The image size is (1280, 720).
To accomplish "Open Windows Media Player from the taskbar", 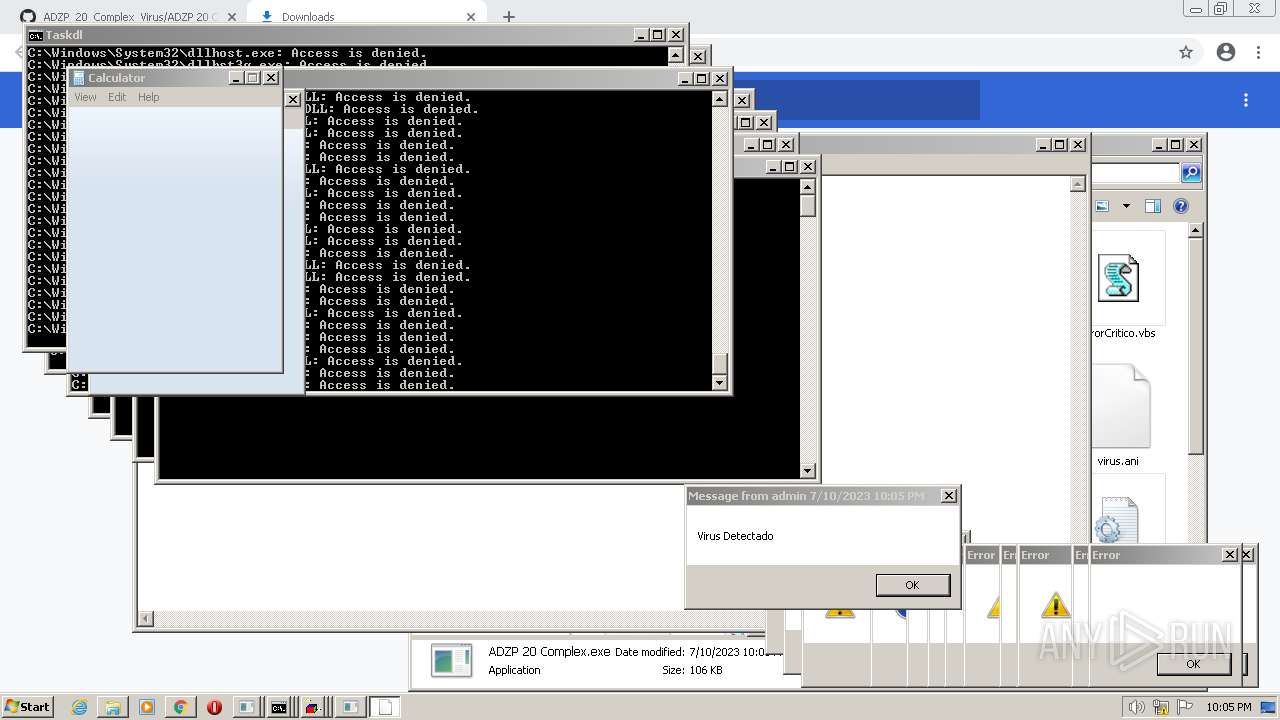I will coord(146,707).
